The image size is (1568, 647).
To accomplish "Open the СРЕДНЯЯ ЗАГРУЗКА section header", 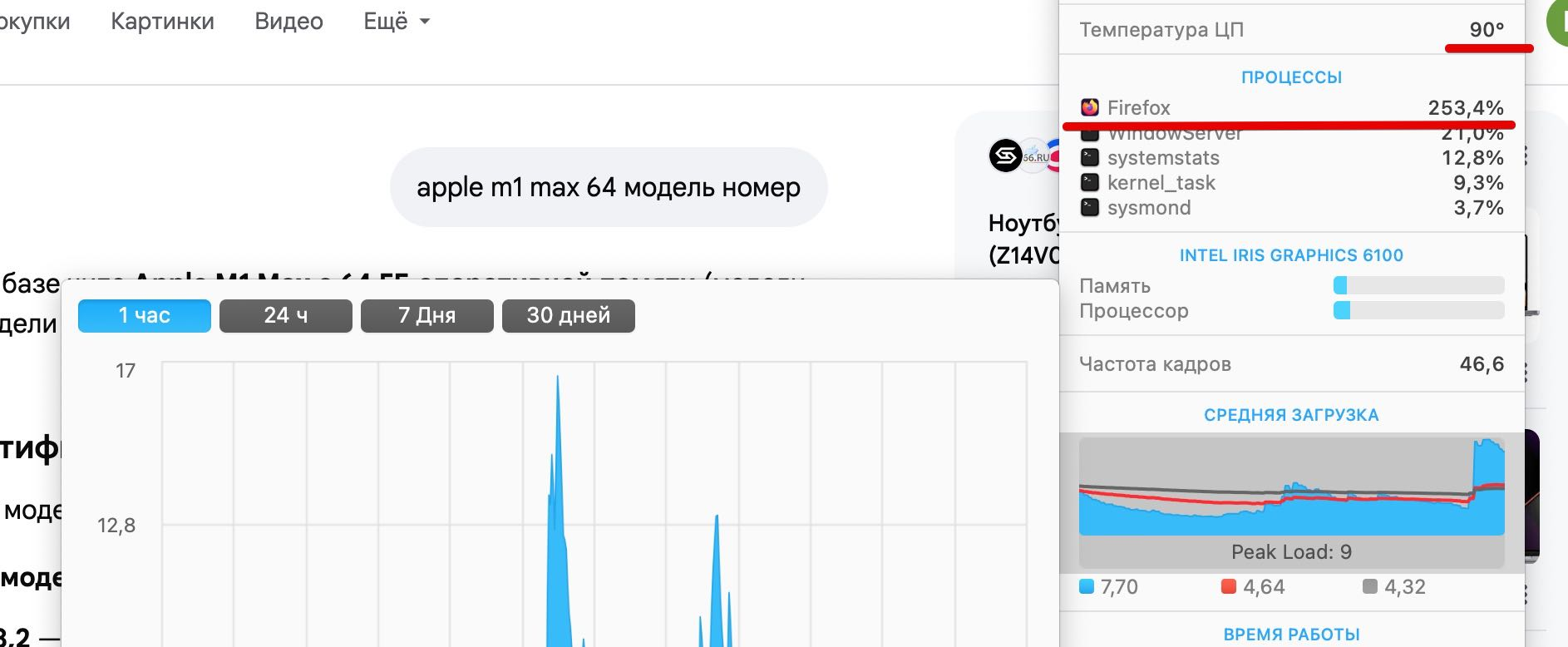I will point(1292,415).
